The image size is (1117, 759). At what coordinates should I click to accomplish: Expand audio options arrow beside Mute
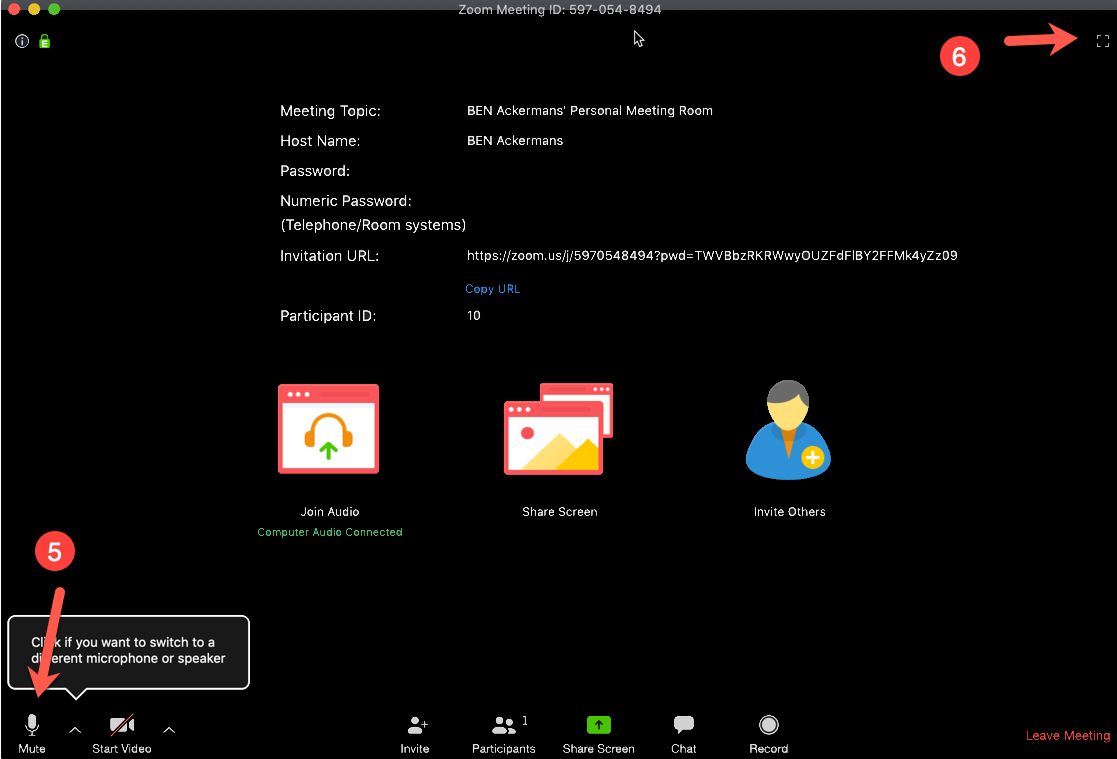pos(75,730)
